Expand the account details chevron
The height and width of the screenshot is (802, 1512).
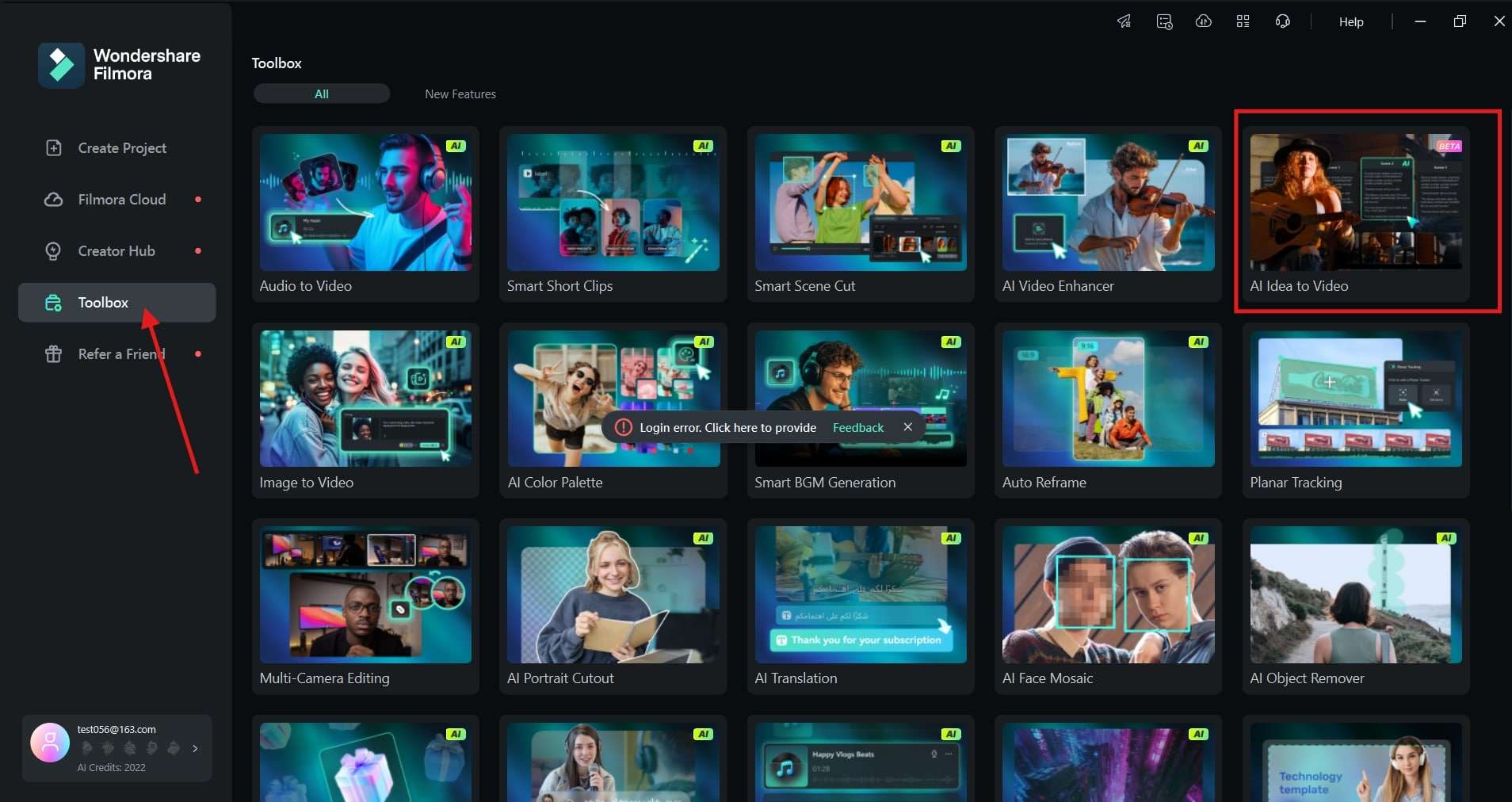coord(195,748)
